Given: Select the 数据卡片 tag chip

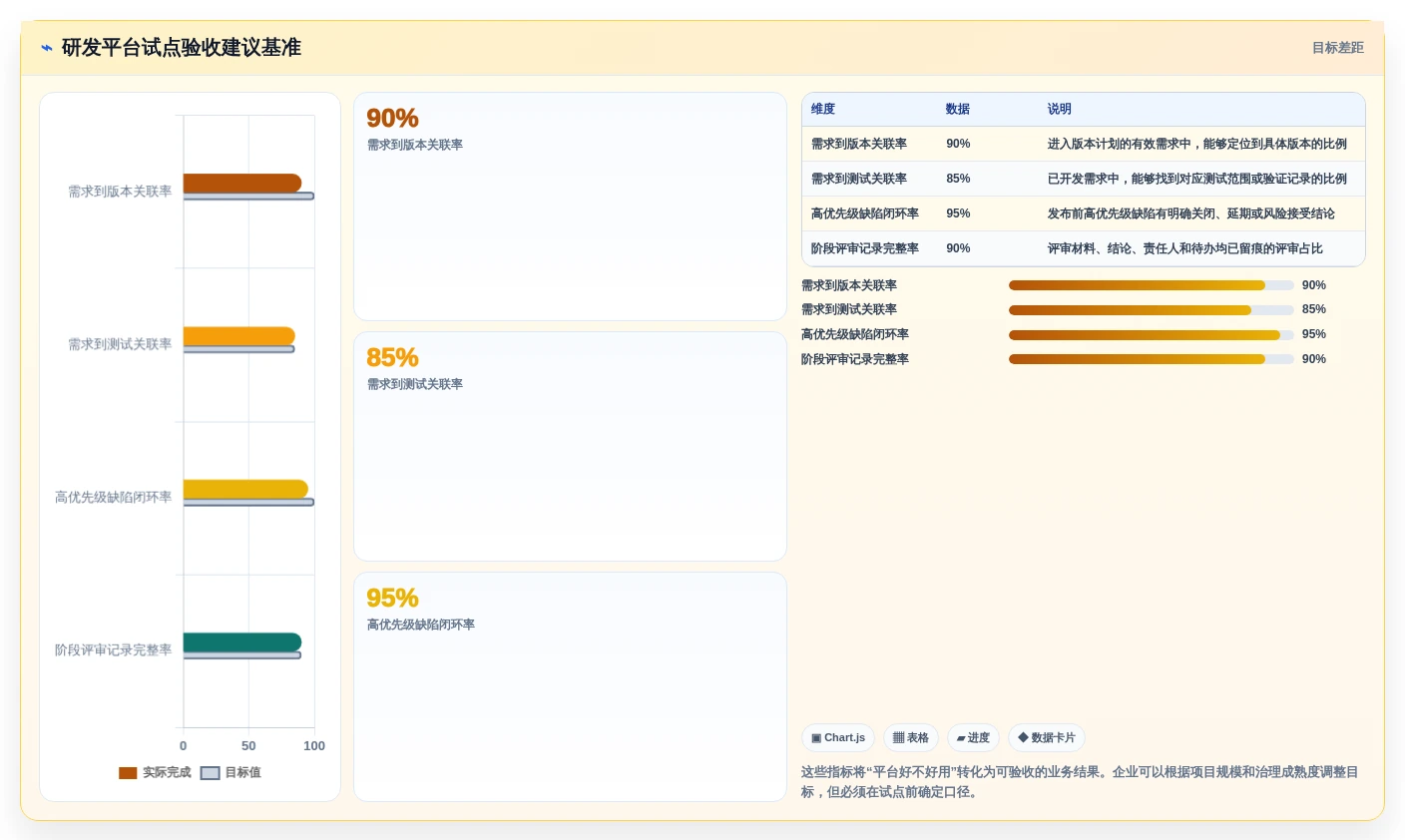Looking at the screenshot, I should coord(1047,738).
